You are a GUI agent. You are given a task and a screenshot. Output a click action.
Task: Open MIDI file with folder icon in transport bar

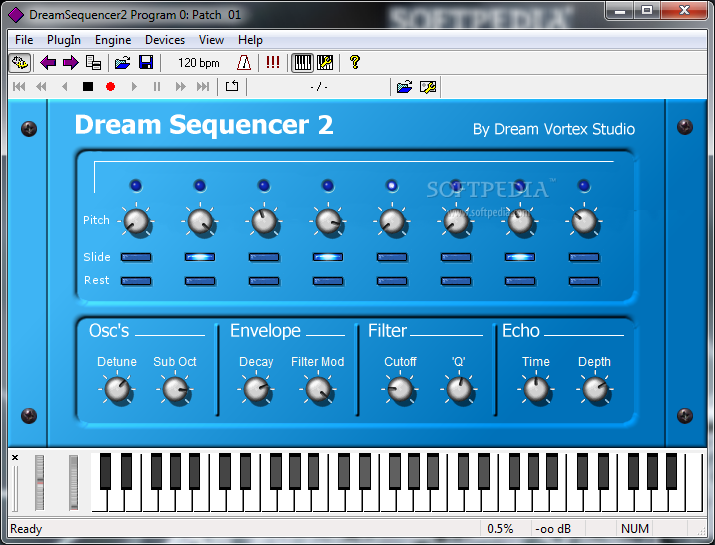pyautogui.click(x=404, y=87)
